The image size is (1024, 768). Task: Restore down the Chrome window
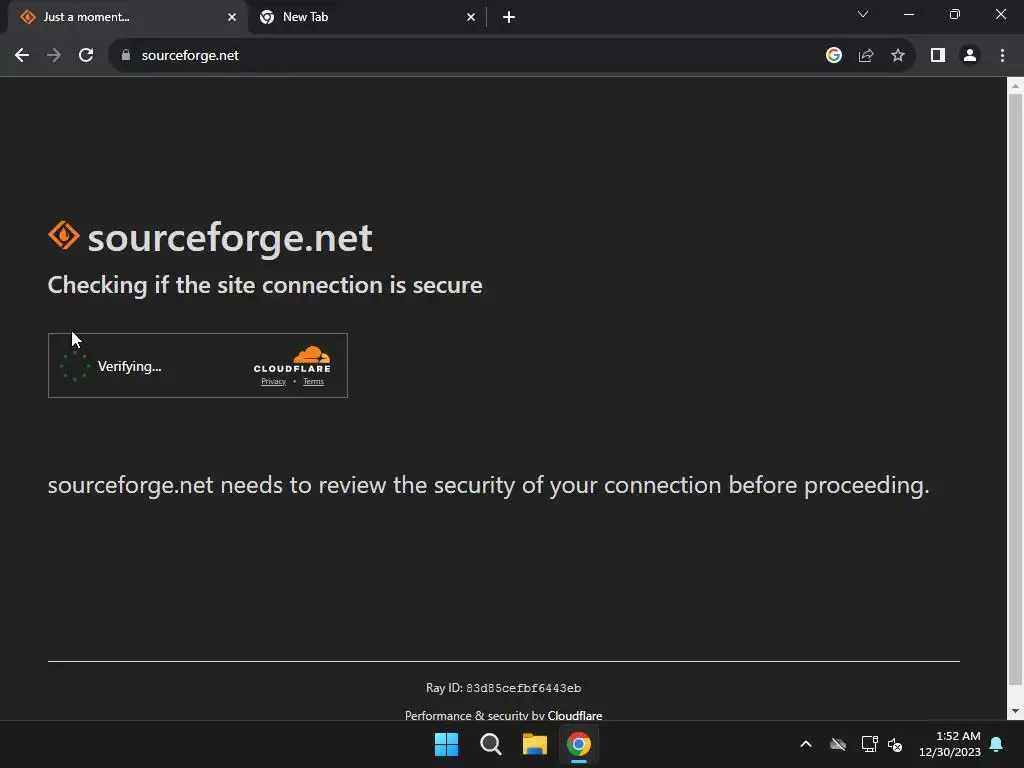955,14
